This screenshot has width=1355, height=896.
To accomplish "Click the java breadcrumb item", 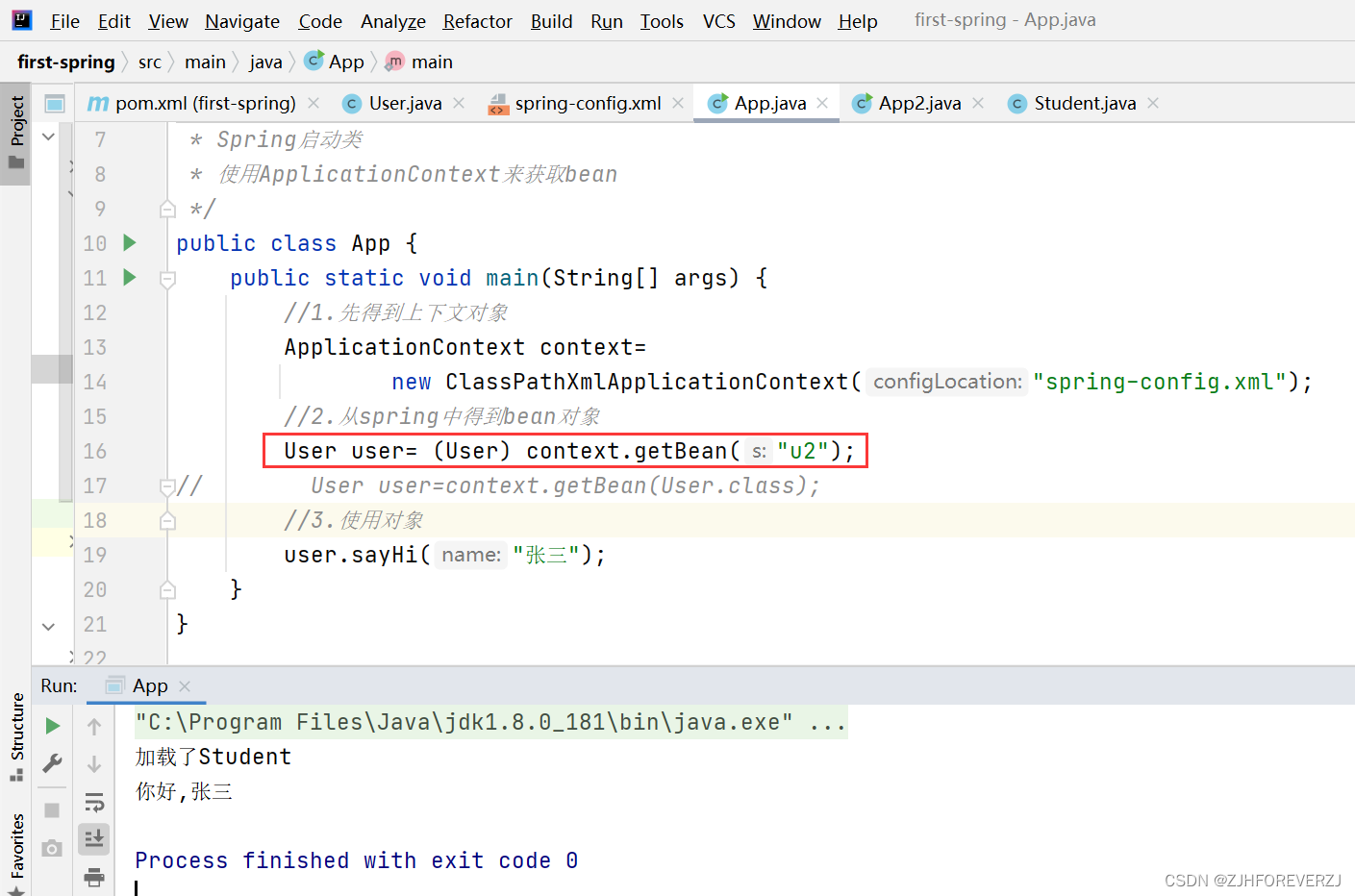I will tap(265, 62).
